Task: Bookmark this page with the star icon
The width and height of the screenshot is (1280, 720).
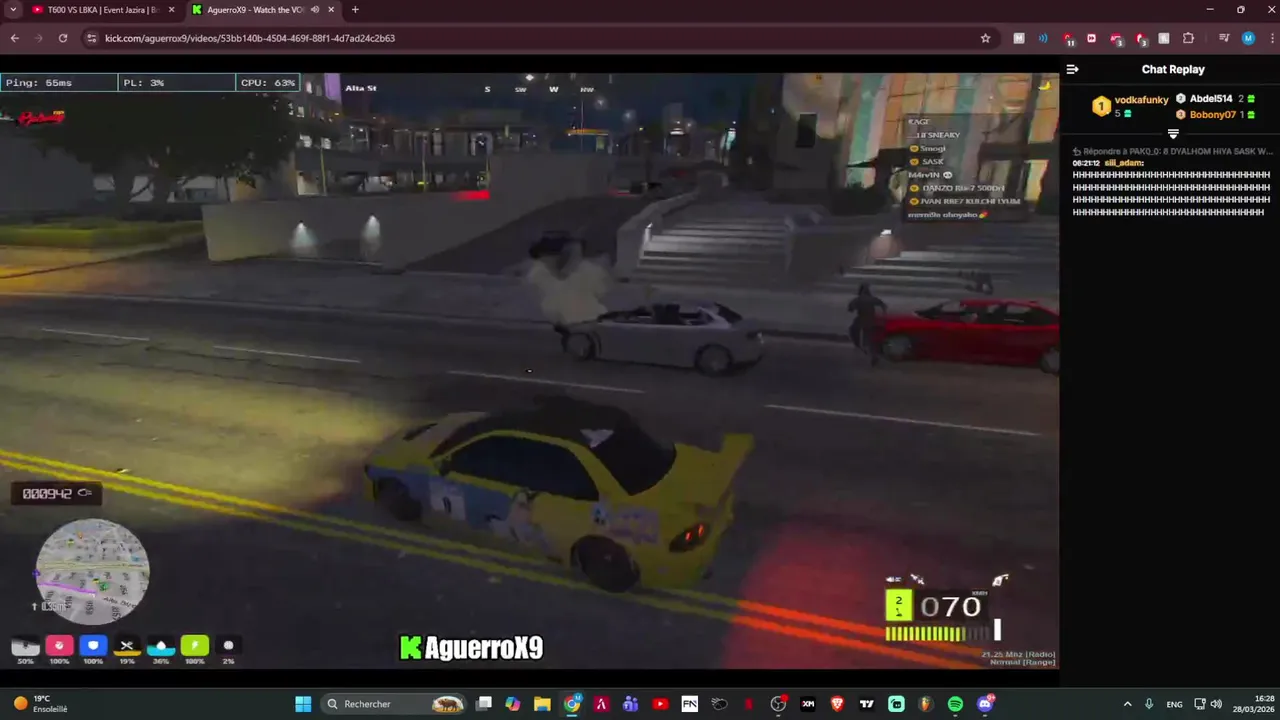Action: click(x=985, y=38)
